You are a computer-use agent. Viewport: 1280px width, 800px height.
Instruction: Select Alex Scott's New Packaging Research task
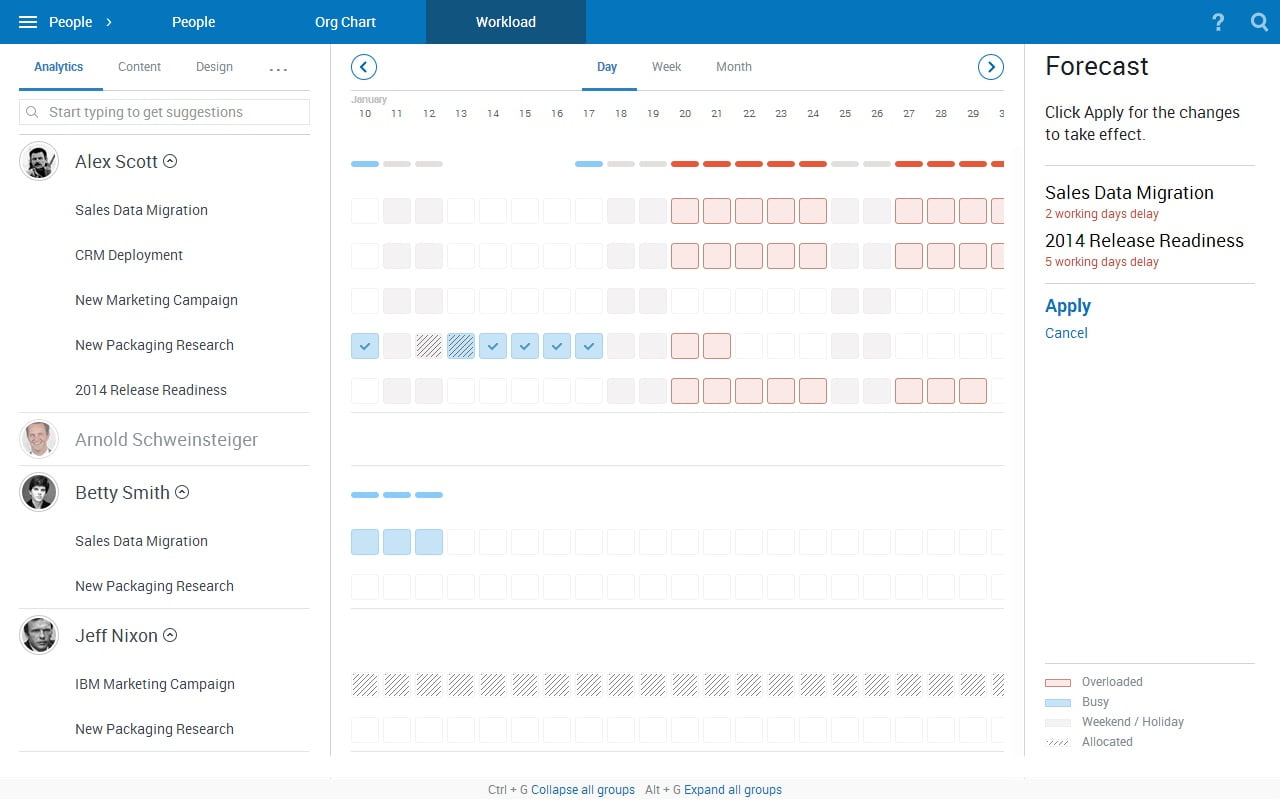click(154, 345)
